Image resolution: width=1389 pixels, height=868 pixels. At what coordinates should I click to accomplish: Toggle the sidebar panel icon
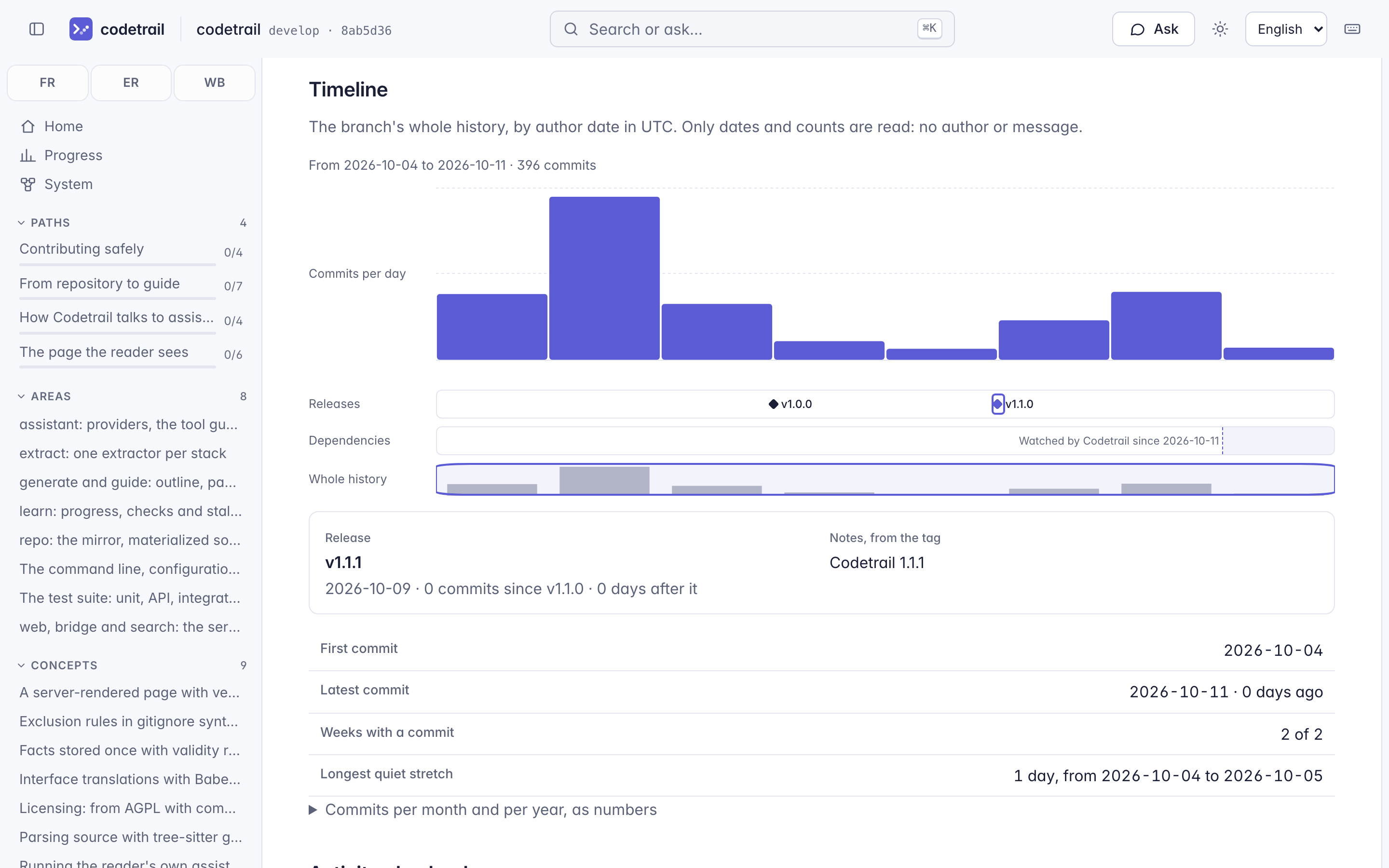[37, 29]
